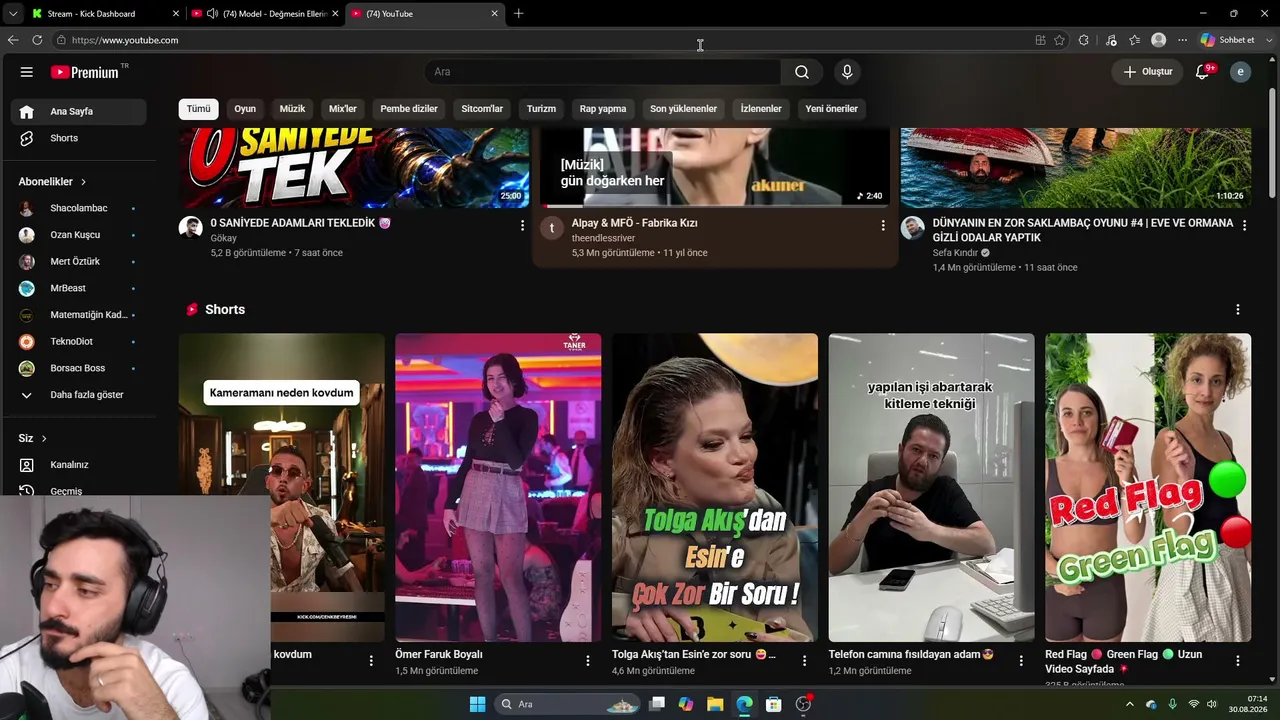Screen dimensions: 1280x720
Task: Open the TeknoDiot subscription channel
Action: tap(78, 341)
